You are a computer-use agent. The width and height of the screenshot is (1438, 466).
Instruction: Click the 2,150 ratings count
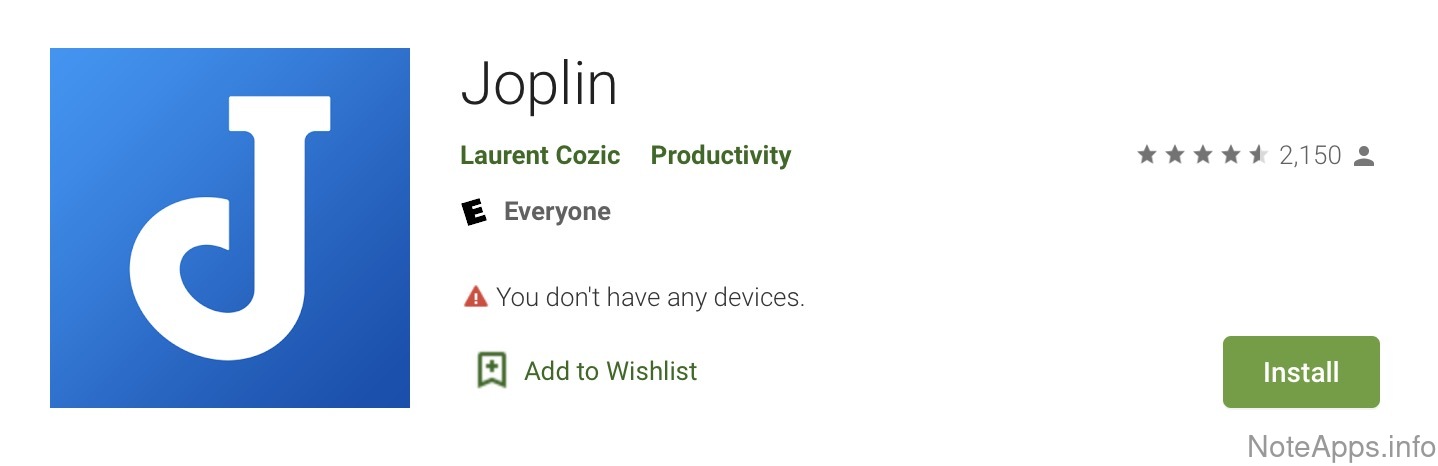point(1310,156)
